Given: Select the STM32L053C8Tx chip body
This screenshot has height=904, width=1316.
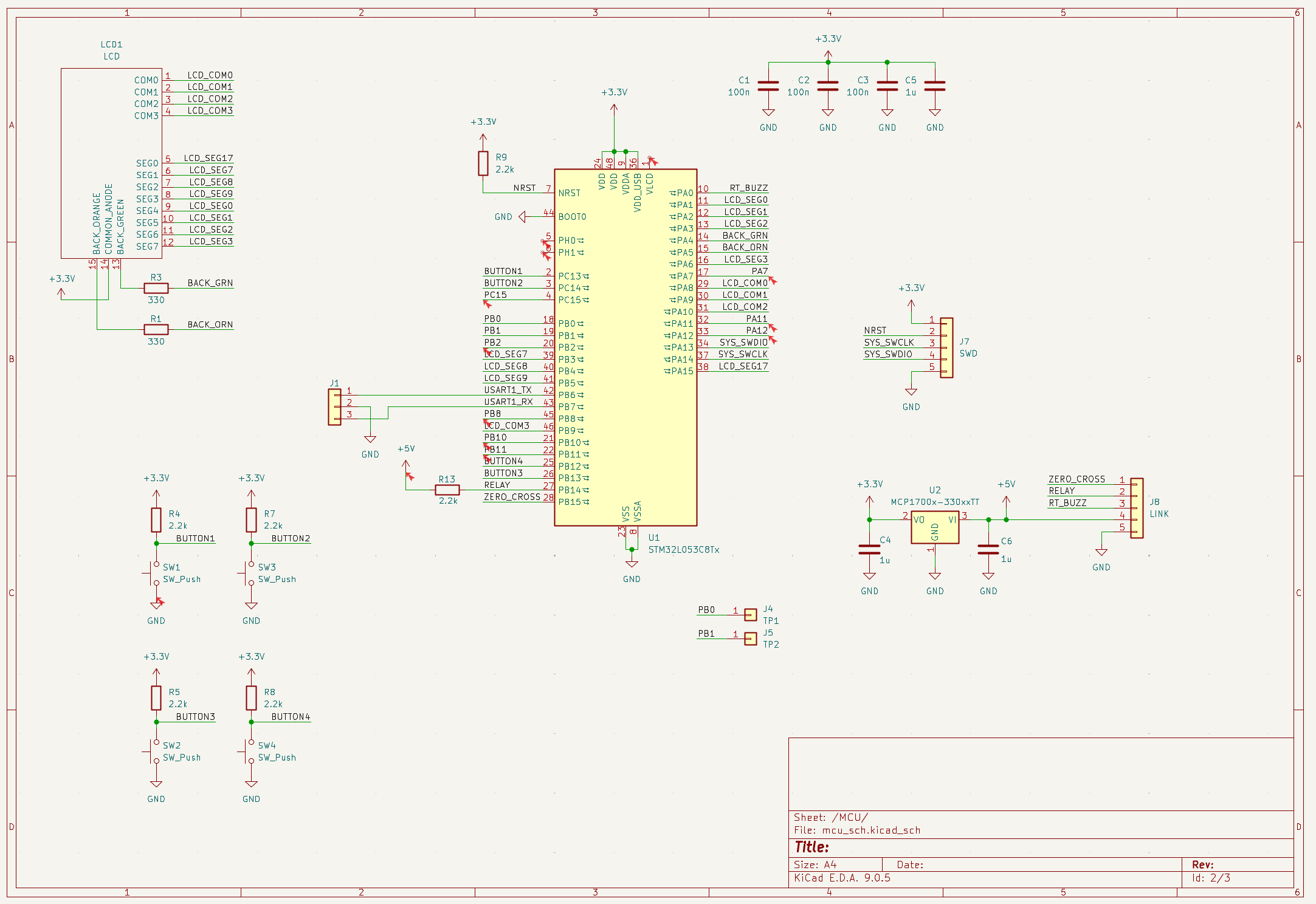Looking at the screenshot, I should pyautogui.click(x=625, y=346).
